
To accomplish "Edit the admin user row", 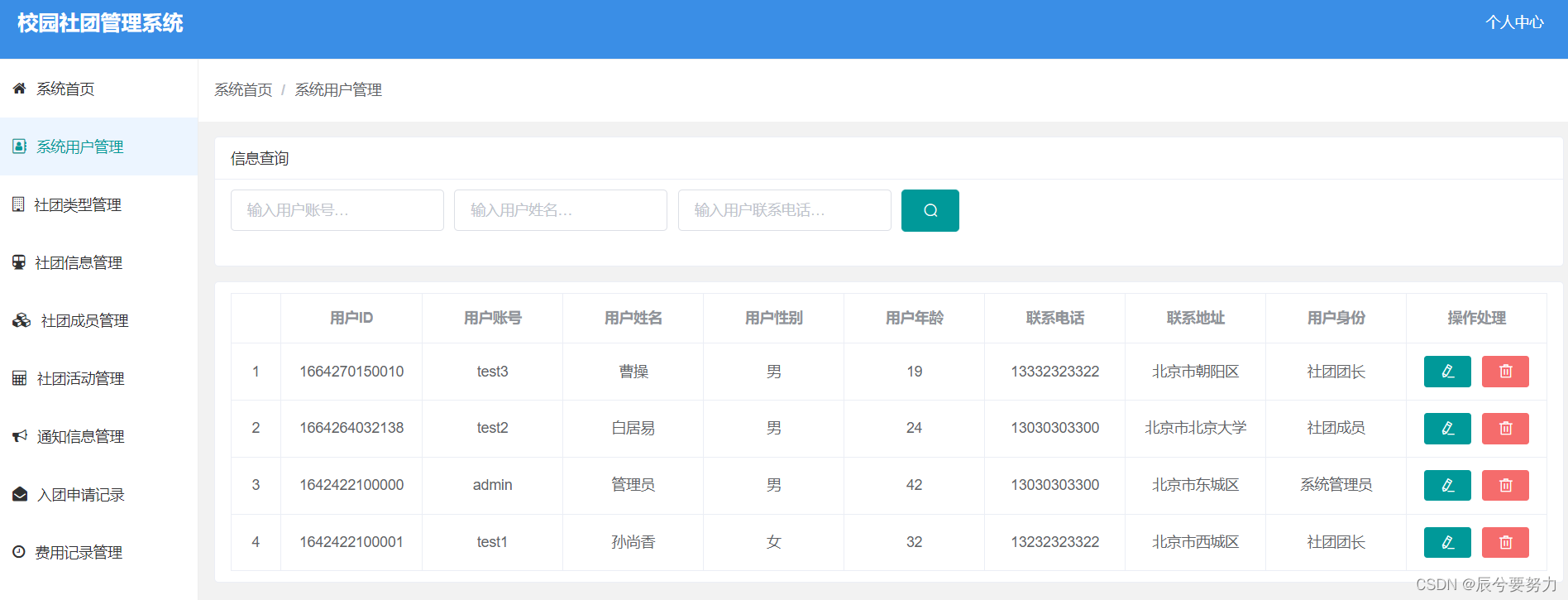I will (x=1447, y=485).
